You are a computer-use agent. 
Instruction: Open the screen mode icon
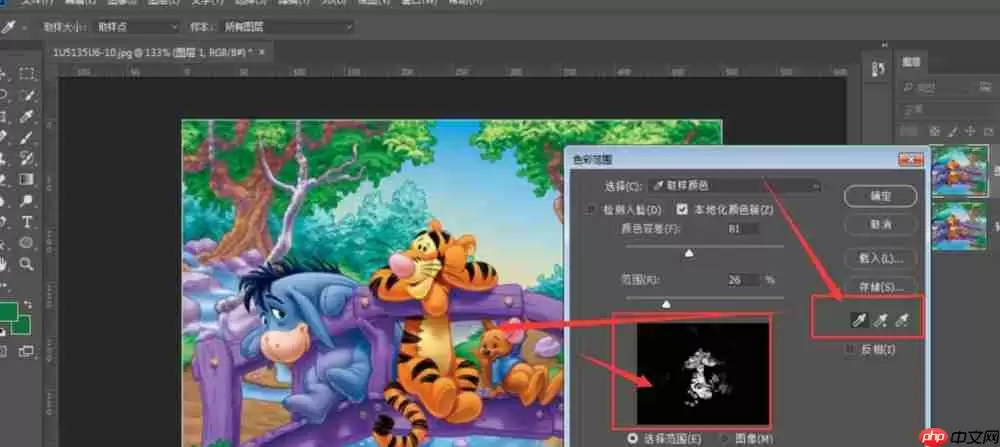coord(26,351)
